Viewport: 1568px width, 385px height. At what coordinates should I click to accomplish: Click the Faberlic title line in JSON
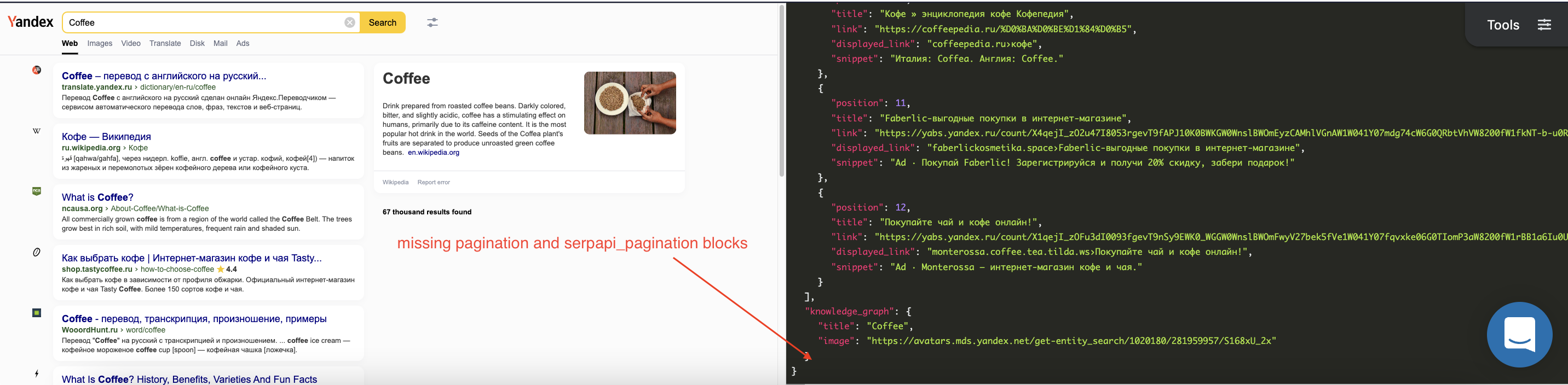tap(981, 119)
